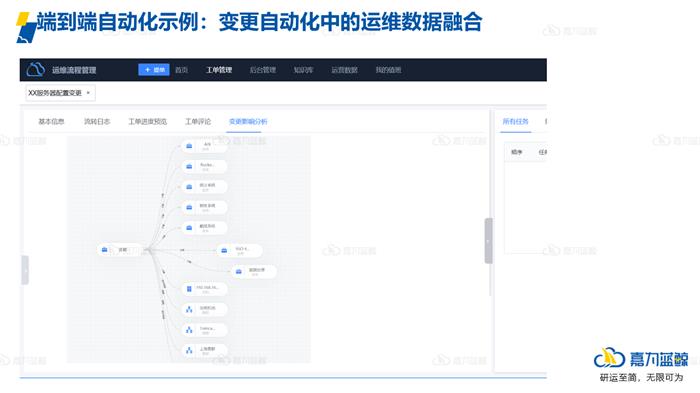This screenshot has width=700, height=393.
Task: Open the 工单管理 navigation item
Action: coord(219,70)
